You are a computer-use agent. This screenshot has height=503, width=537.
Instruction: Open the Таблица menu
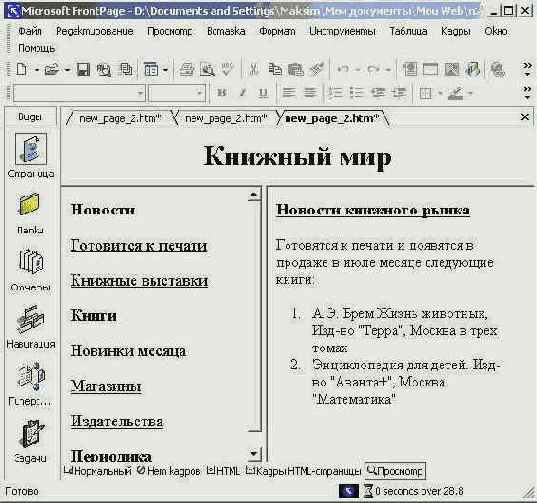pos(408,31)
